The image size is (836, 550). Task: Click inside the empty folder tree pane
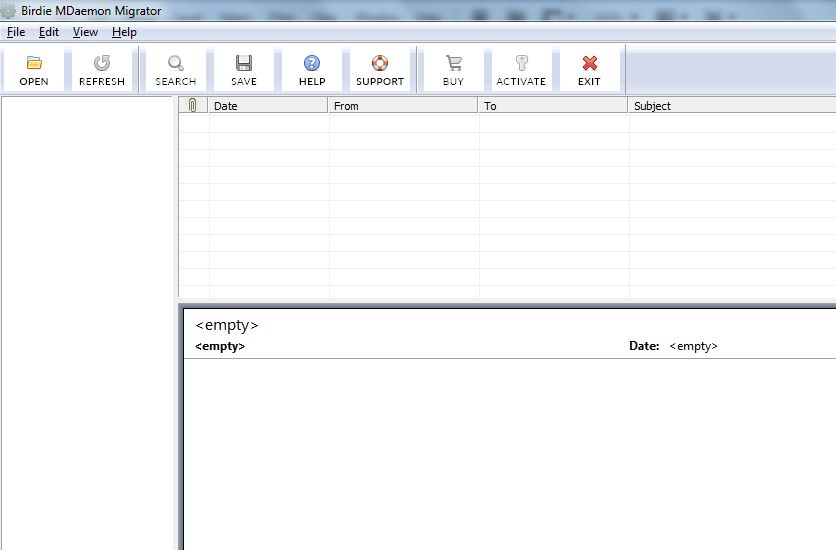tap(88, 320)
